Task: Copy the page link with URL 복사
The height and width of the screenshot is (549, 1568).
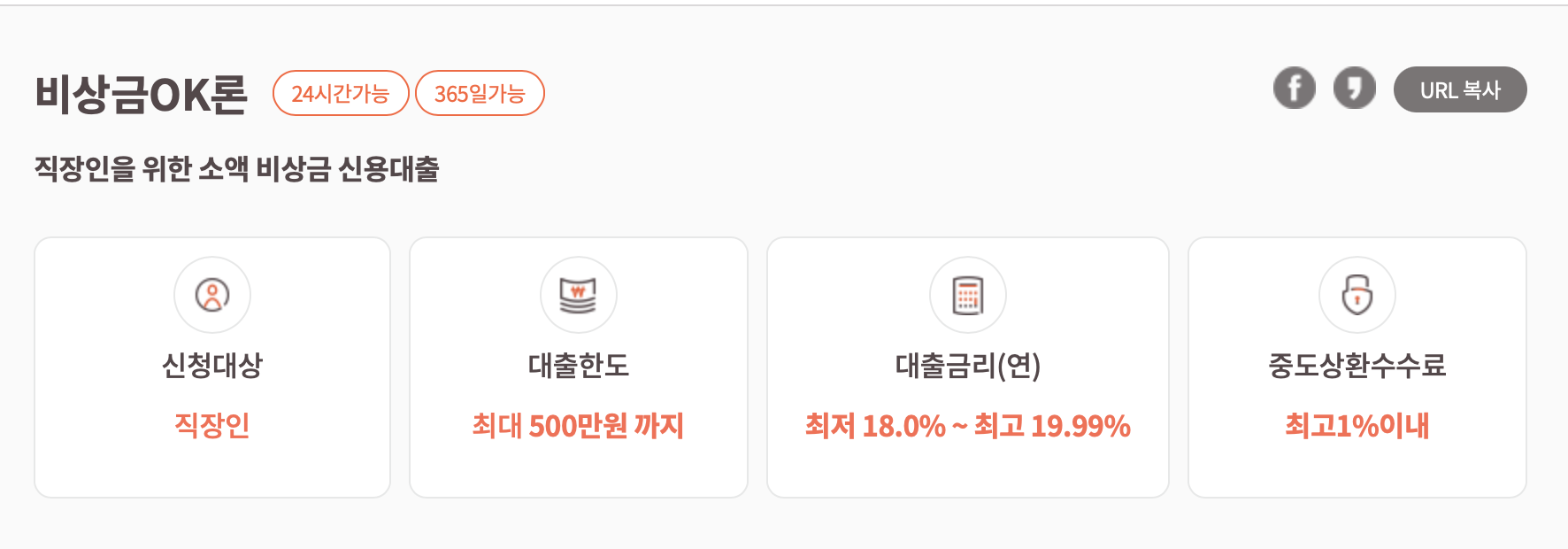Action: point(1460,89)
